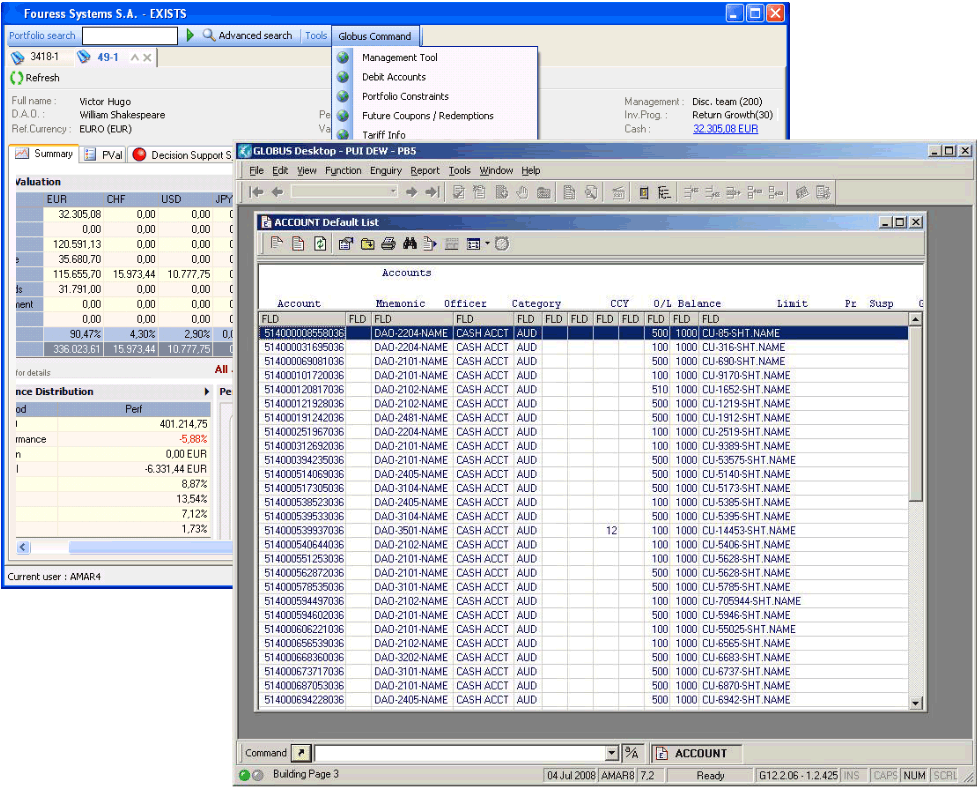The width and height of the screenshot is (977, 787).
Task: Click the globe icon beside Debit Accounts
Action: [343, 77]
